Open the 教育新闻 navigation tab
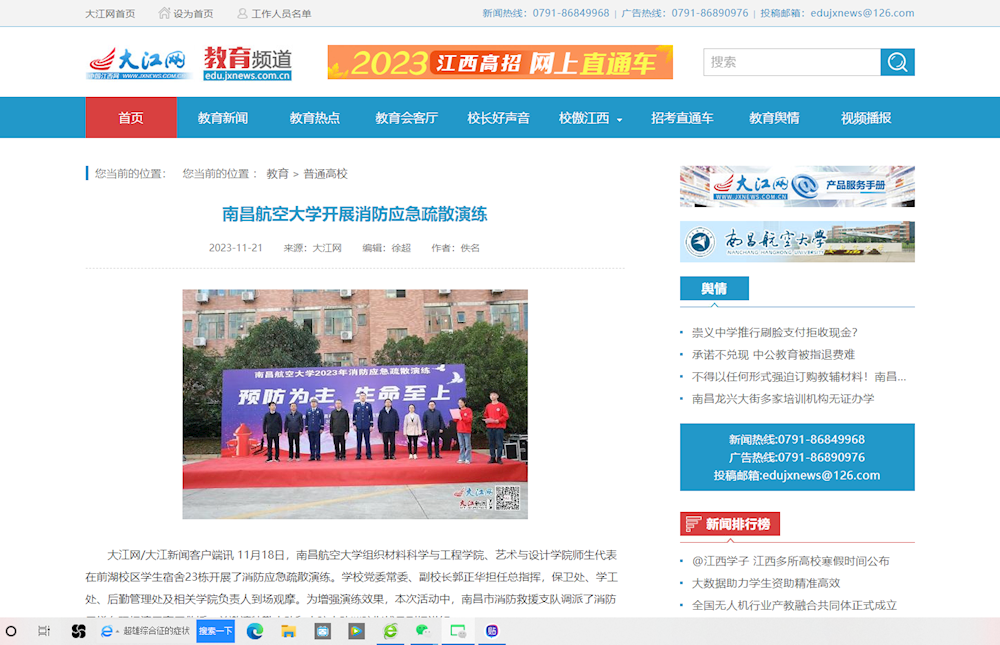The image size is (1000, 645). coord(222,118)
